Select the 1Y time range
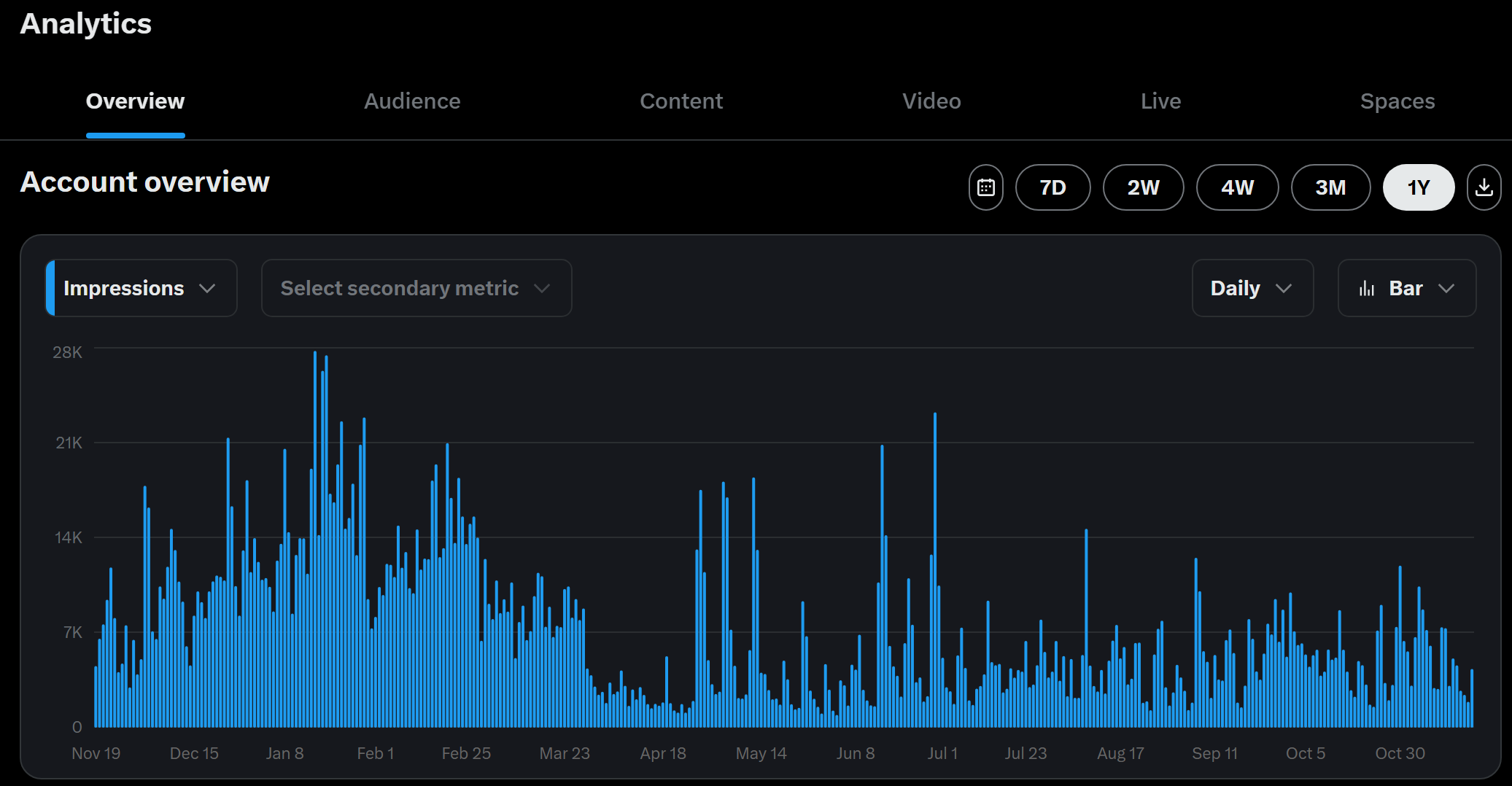1512x786 pixels. coord(1419,187)
